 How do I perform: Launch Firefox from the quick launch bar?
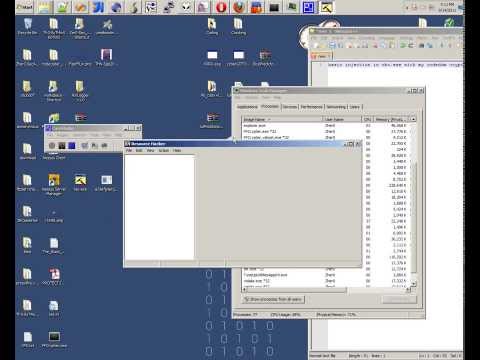pos(239,7)
